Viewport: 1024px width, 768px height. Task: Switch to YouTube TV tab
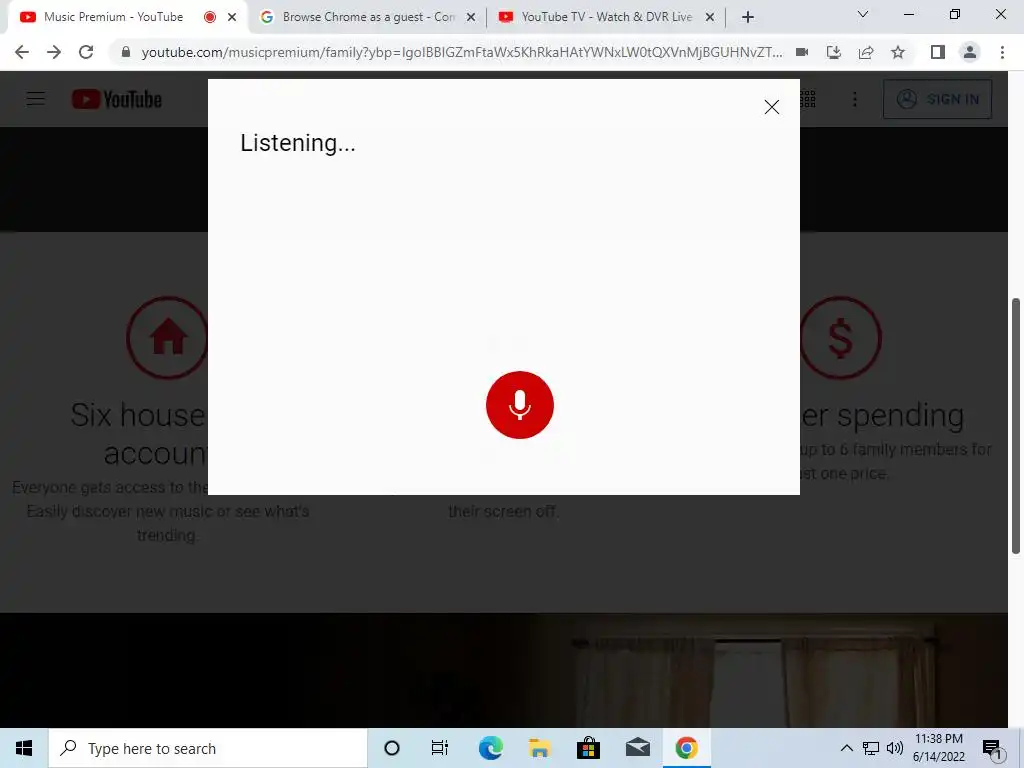point(607,17)
